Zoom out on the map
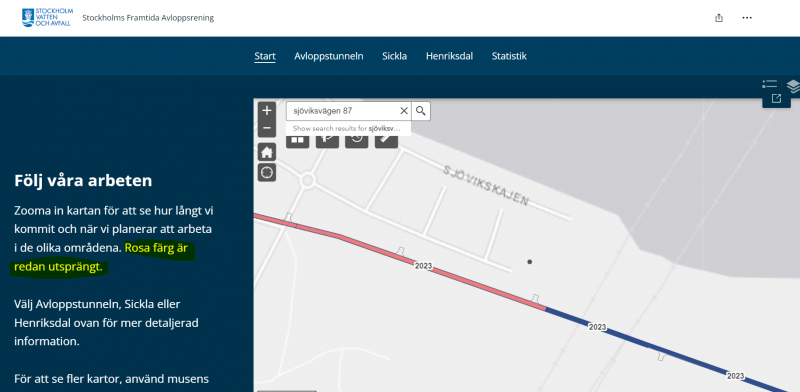Image resolution: width=800 pixels, height=392 pixels. (x=267, y=128)
